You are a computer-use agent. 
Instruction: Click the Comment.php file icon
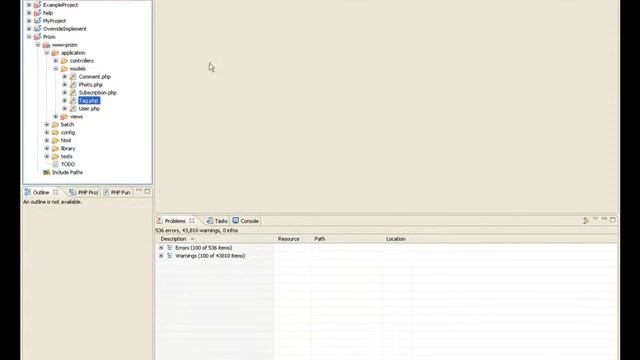point(73,77)
